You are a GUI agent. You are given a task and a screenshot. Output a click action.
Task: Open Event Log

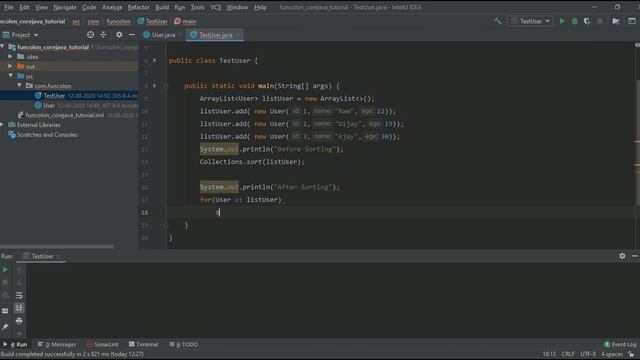(x=620, y=344)
